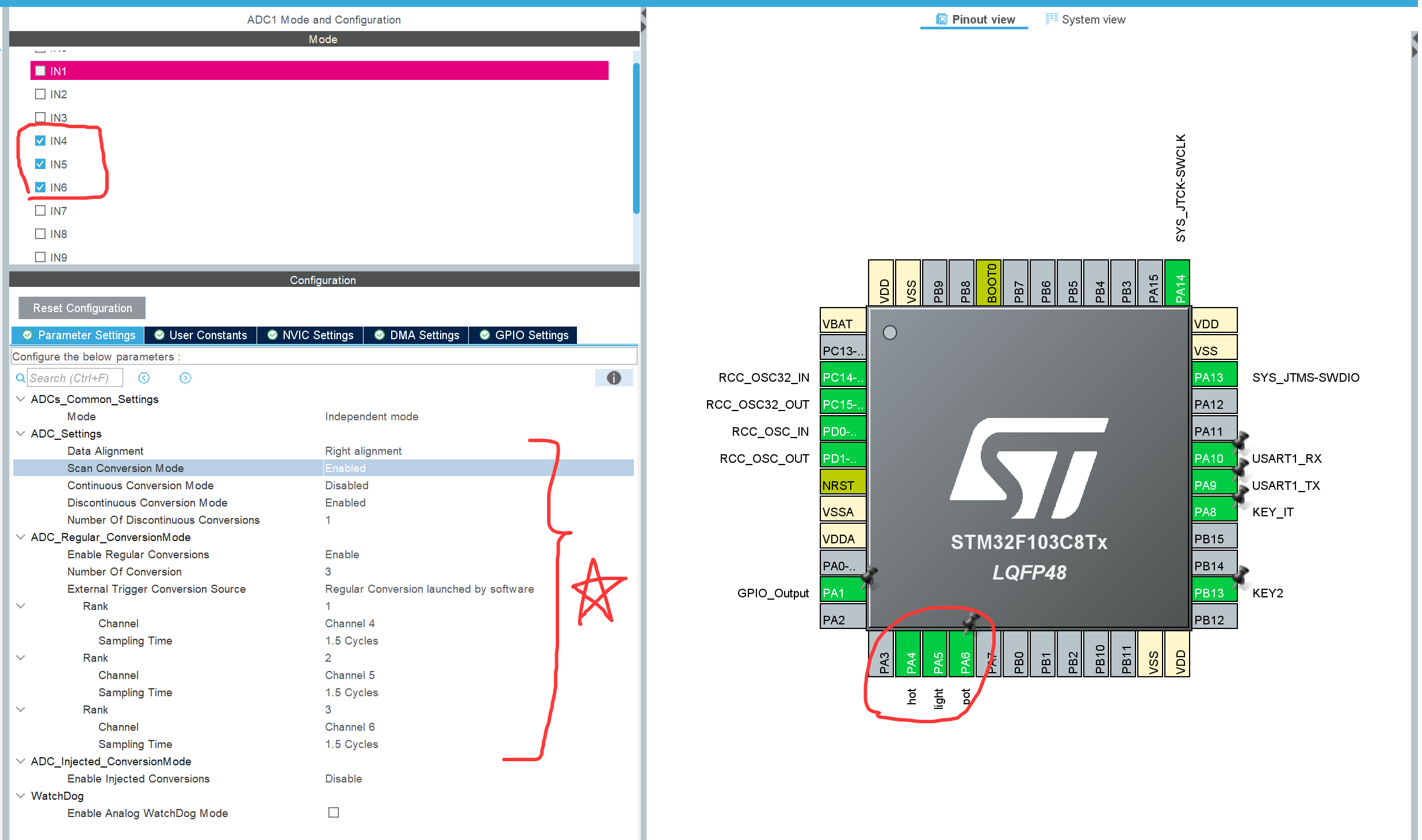Enable the IN1 channel checkbox
This screenshot has width=1422, height=840.
tap(40, 71)
